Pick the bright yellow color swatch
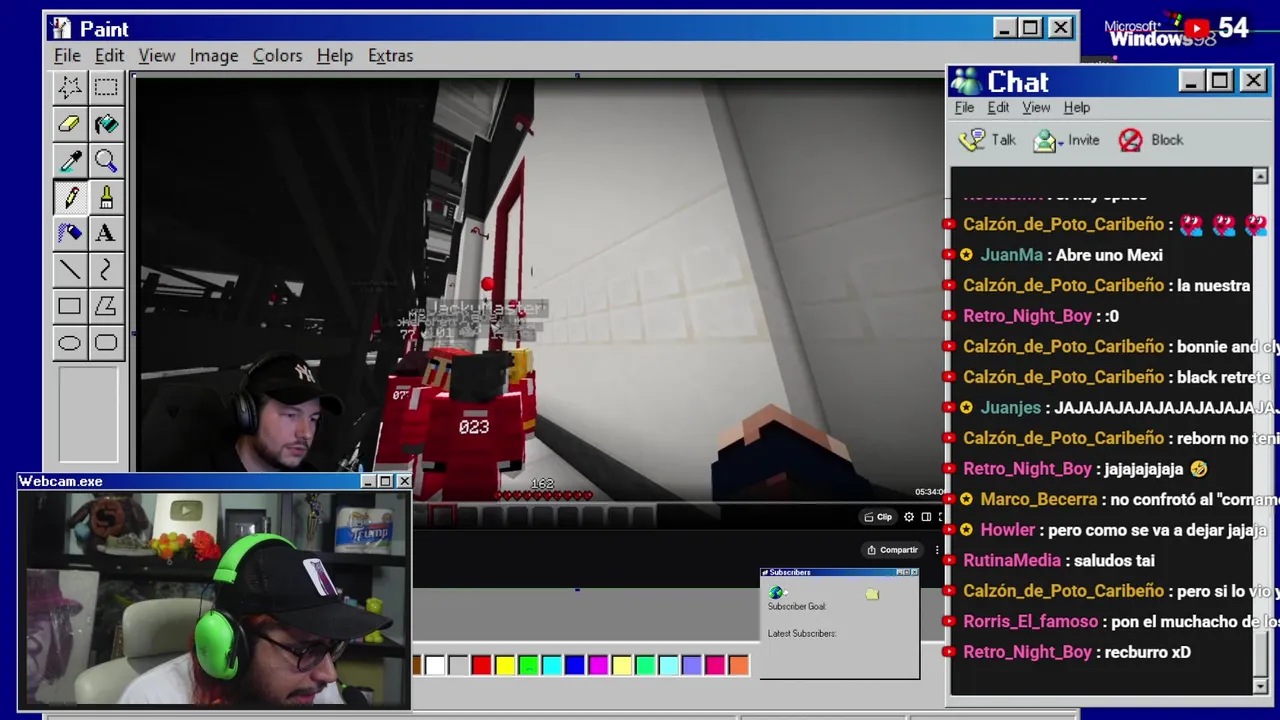Screen dimensions: 1280x720 [505, 665]
